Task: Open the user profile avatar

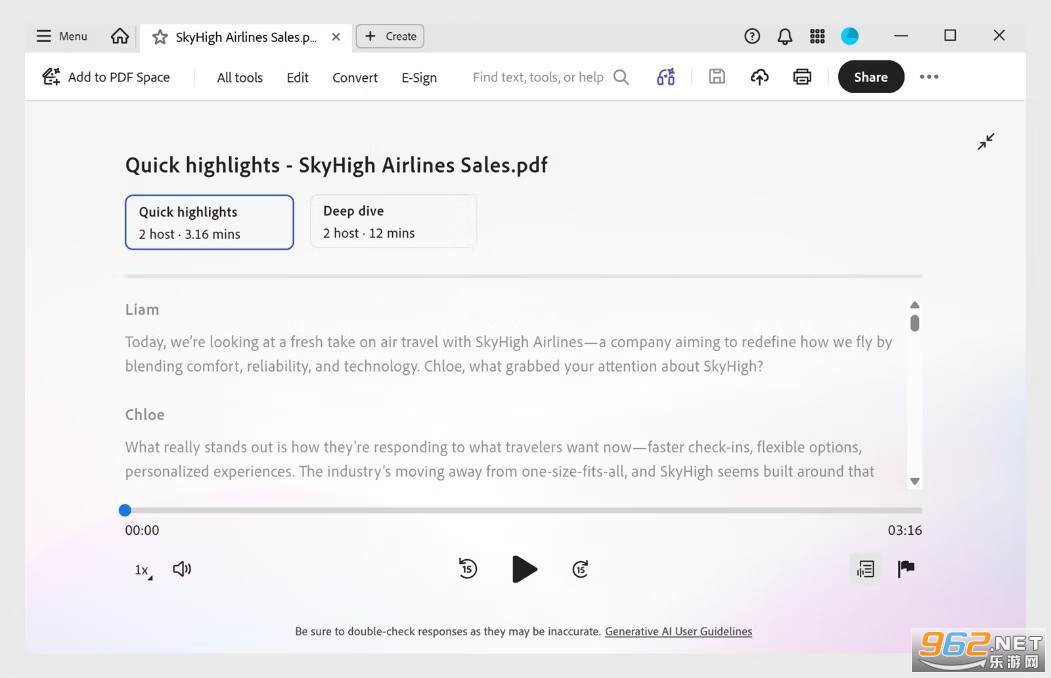Action: 850,36
